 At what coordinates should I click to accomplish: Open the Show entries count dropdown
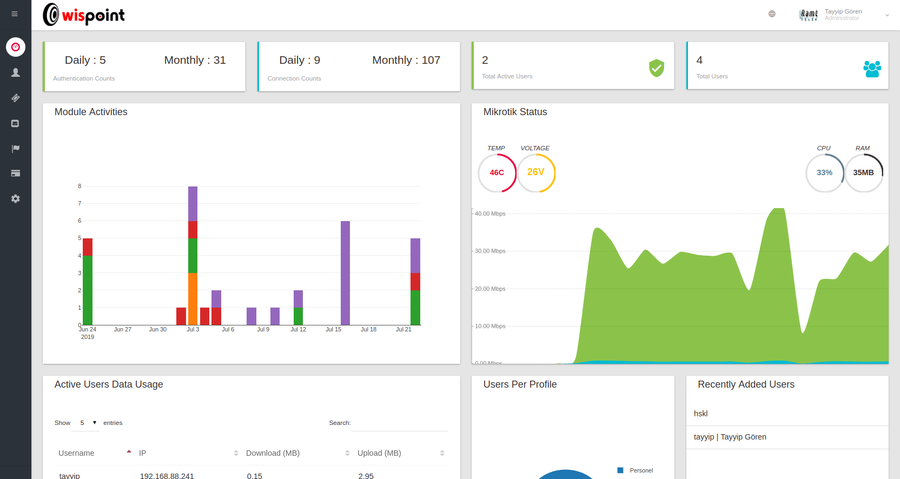click(86, 423)
